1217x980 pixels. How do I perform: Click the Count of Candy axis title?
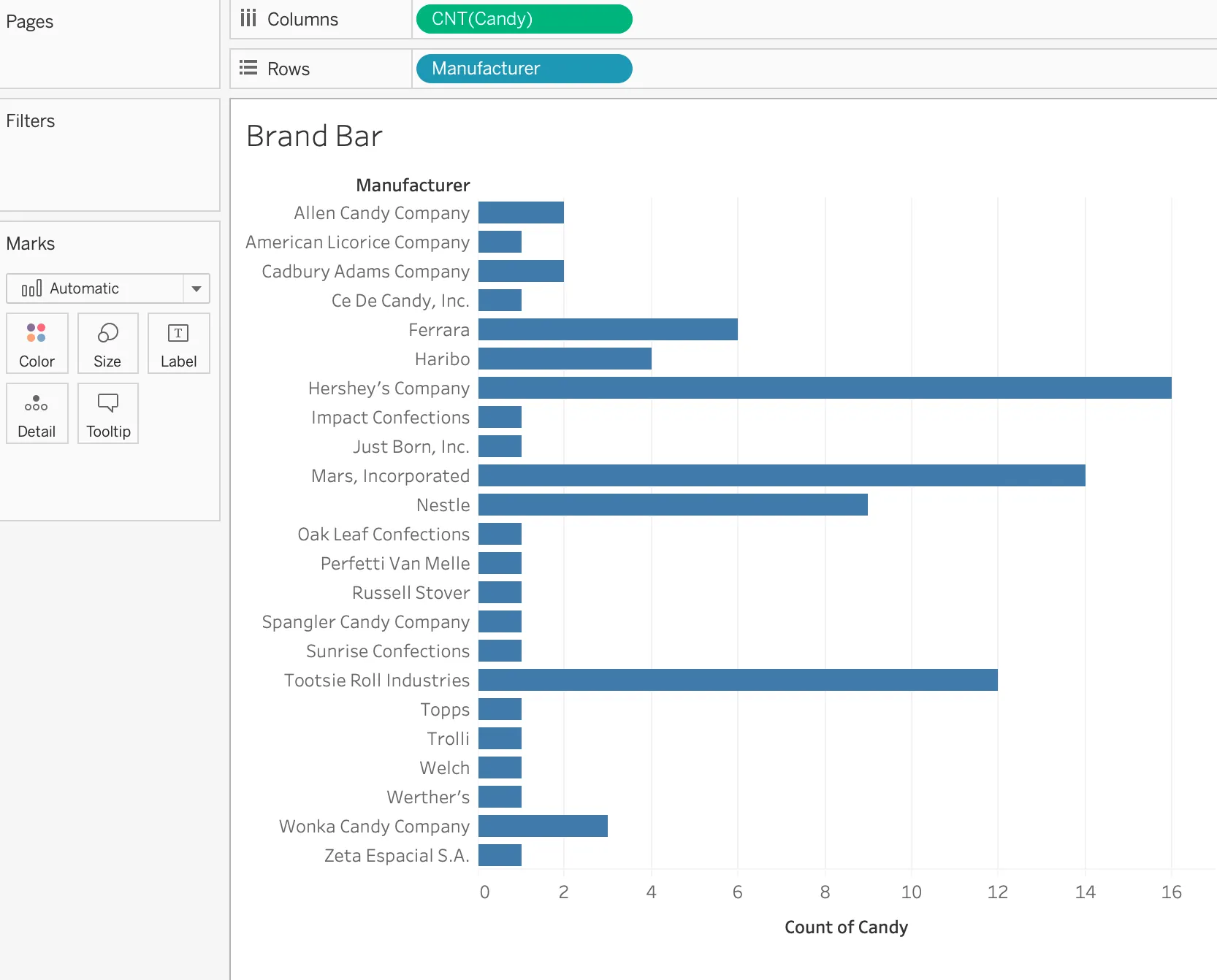coord(845,927)
